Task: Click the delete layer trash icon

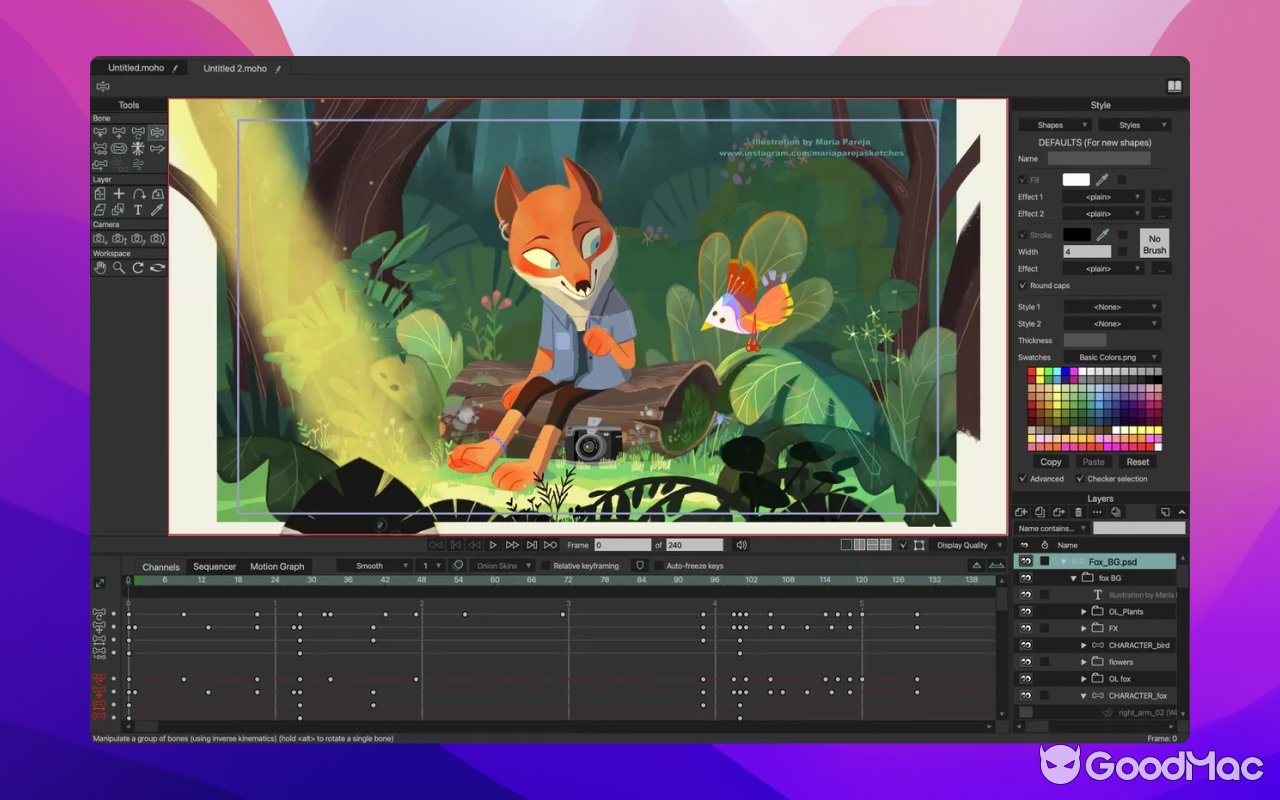Action: click(1078, 512)
